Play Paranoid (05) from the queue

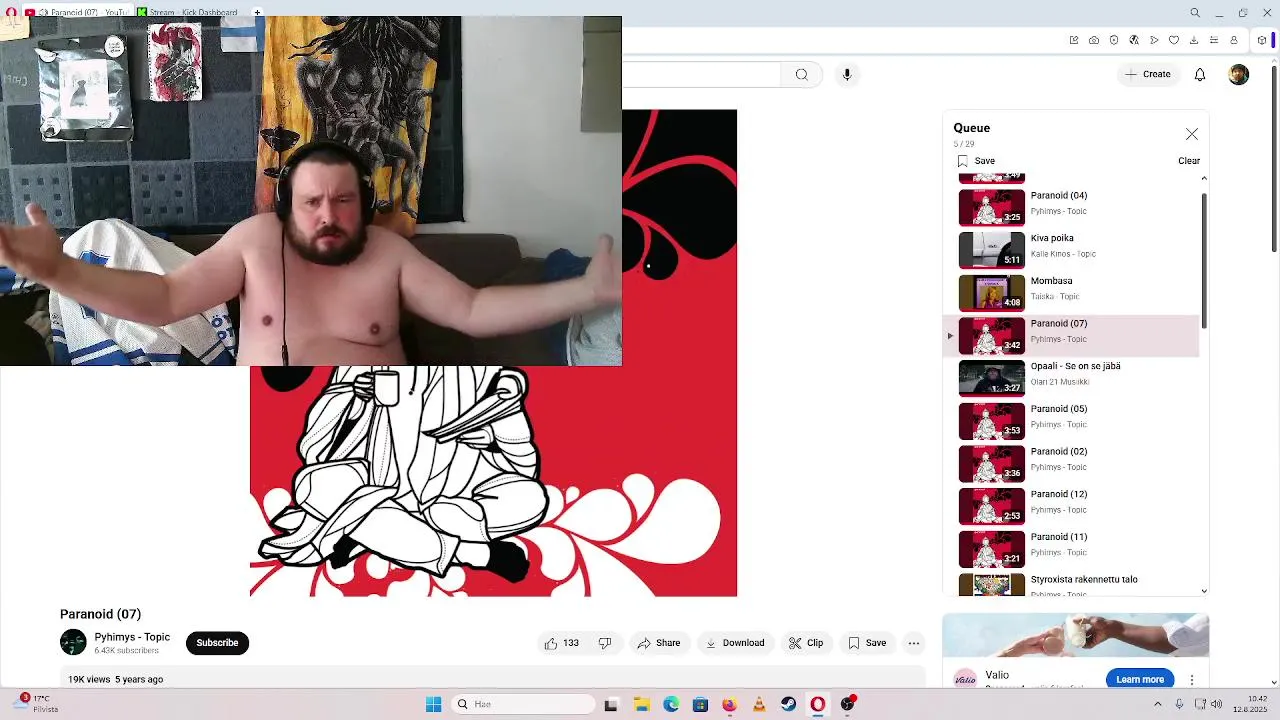coord(1071,421)
